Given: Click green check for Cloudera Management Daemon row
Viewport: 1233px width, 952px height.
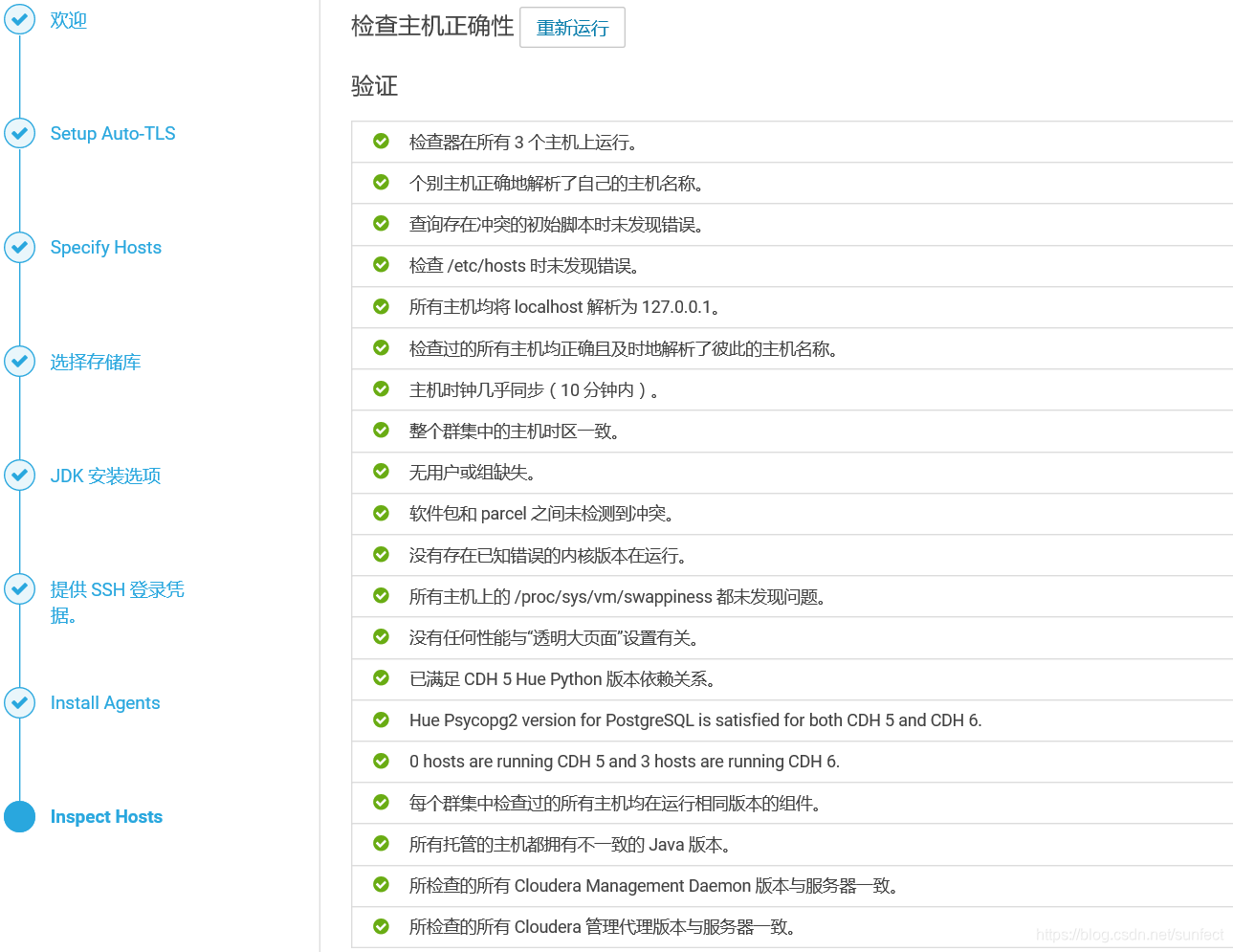Looking at the screenshot, I should coord(381,884).
